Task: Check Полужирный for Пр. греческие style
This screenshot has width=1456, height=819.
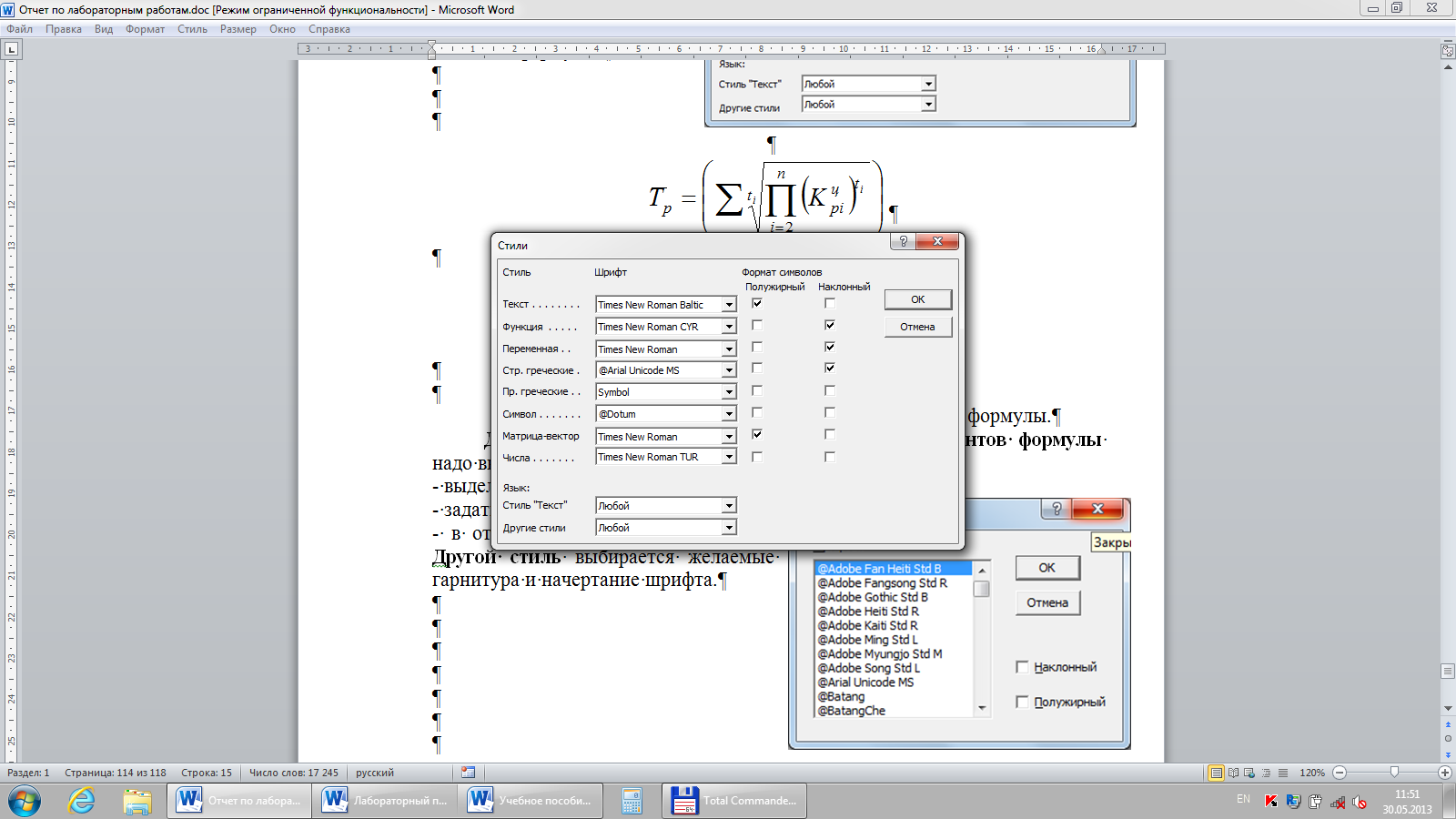Action: tap(757, 390)
